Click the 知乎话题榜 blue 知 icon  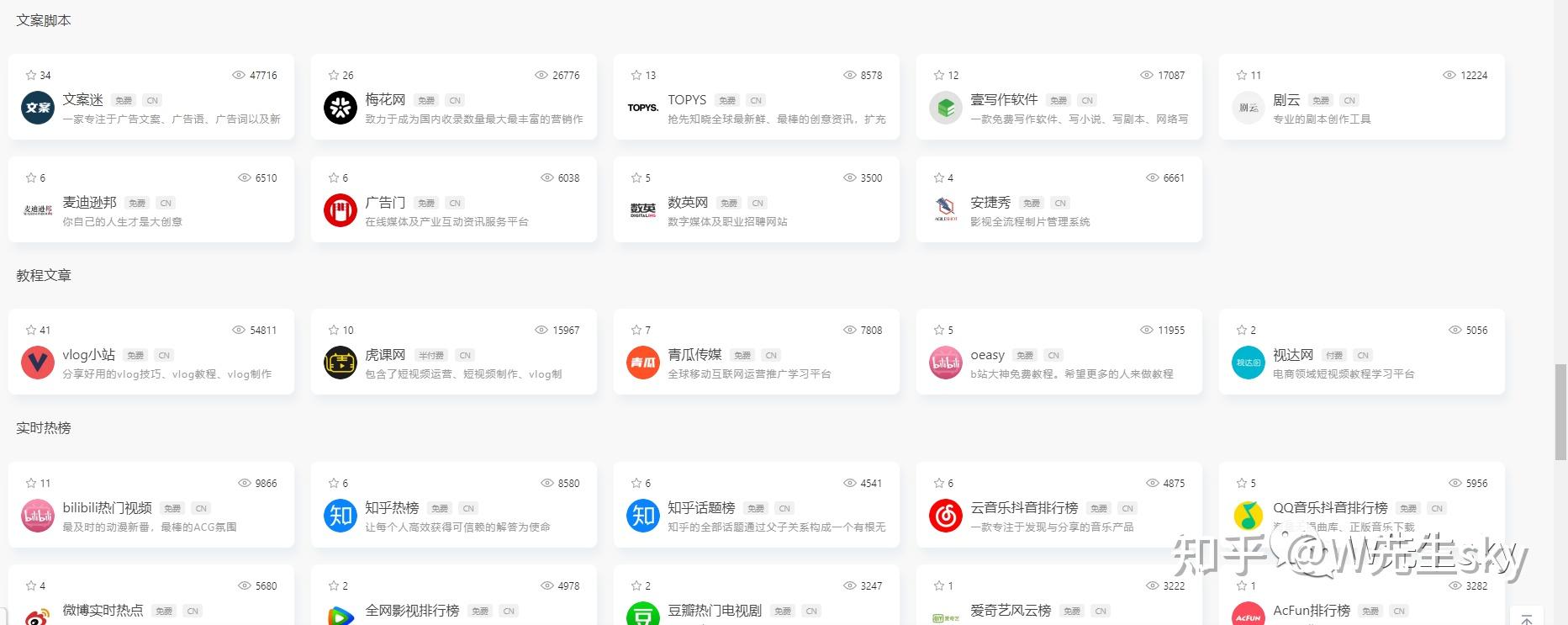(643, 516)
